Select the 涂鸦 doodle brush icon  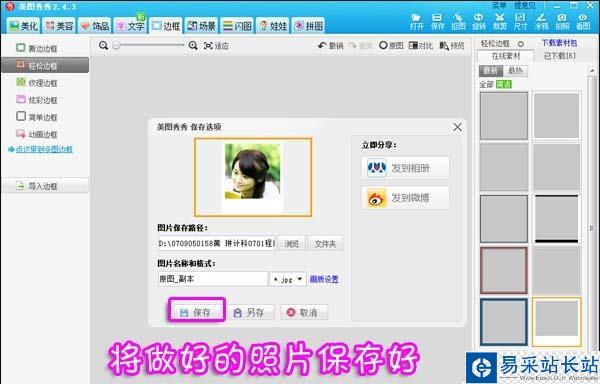coord(541,22)
